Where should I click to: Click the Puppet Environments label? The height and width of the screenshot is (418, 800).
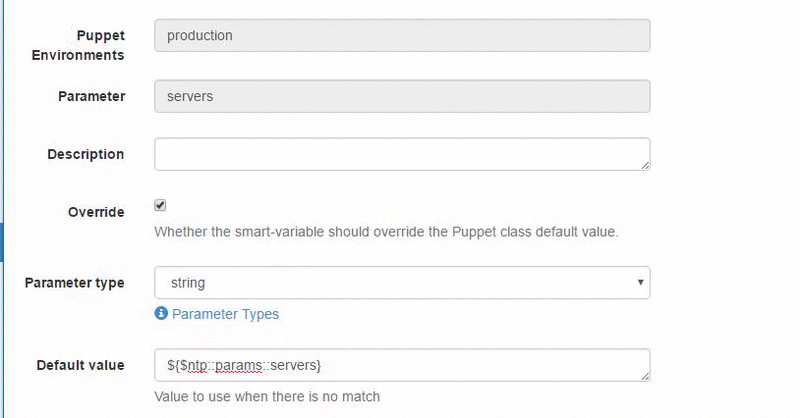coord(86,45)
